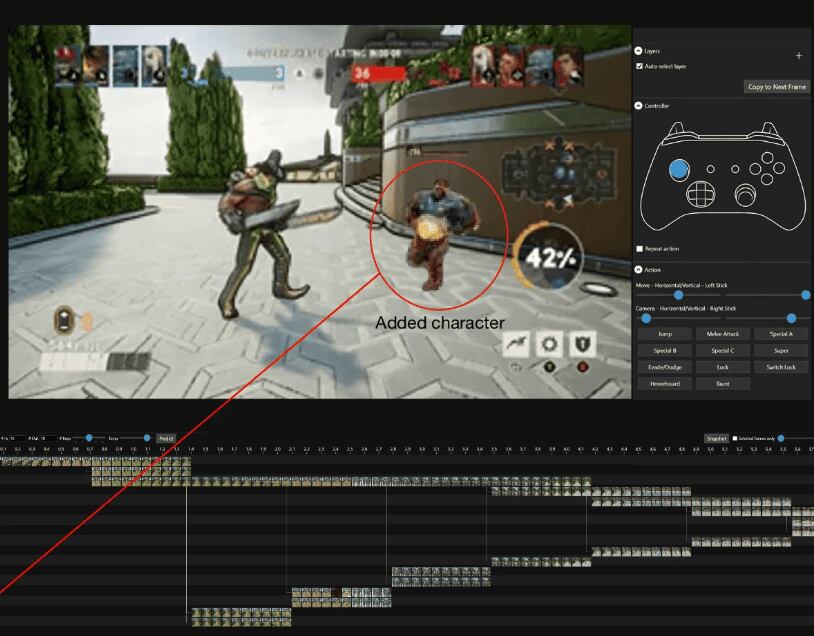This screenshot has height=636, width=814.
Task: Toggle the Selected frames only checkbox
Action: 736,438
